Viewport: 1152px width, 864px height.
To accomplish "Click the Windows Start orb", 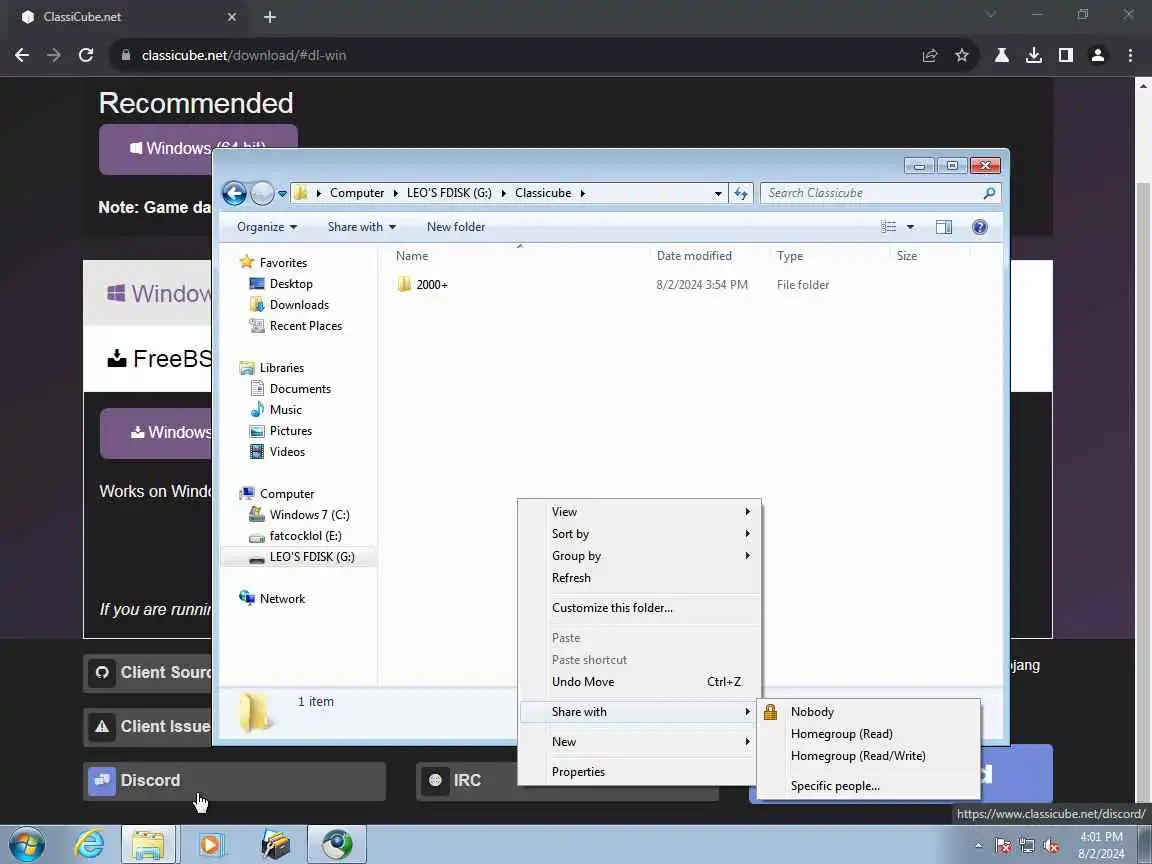I will (x=27, y=845).
